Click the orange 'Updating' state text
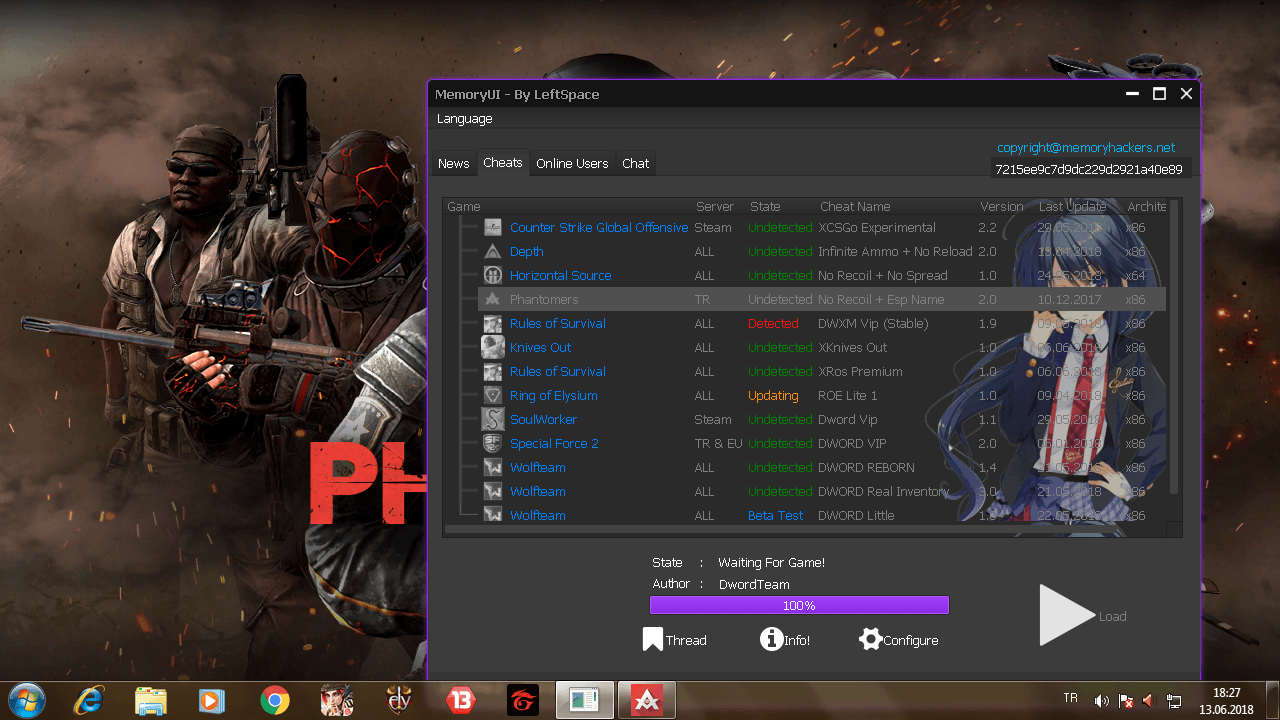This screenshot has width=1280, height=720. (x=773, y=396)
